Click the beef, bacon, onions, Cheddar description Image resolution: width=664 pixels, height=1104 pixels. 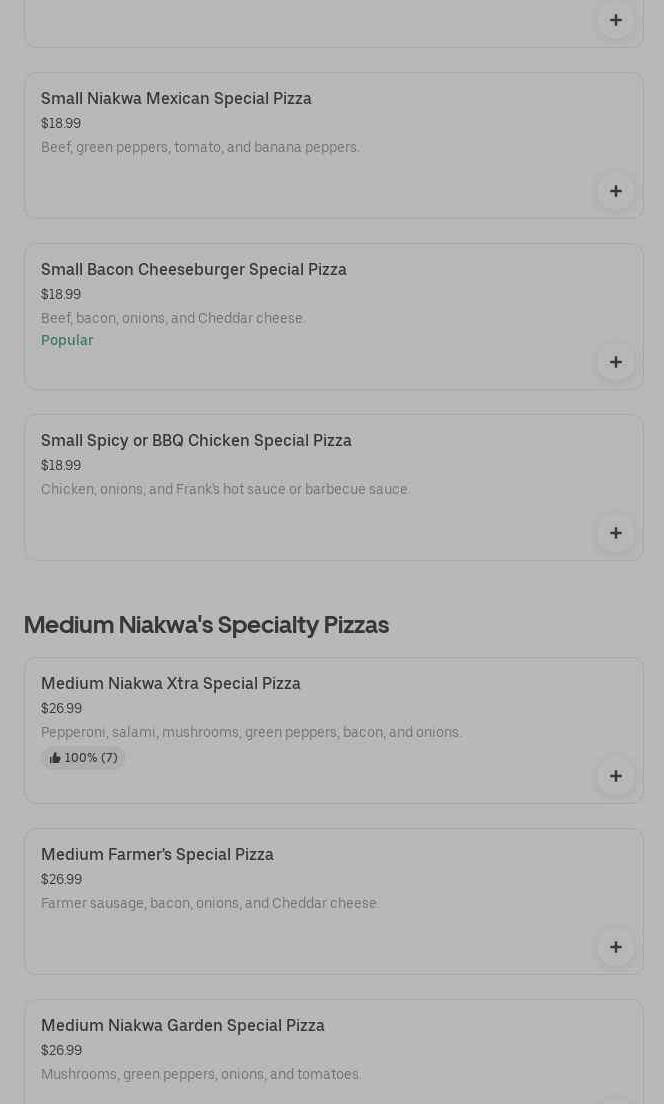click(x=173, y=319)
